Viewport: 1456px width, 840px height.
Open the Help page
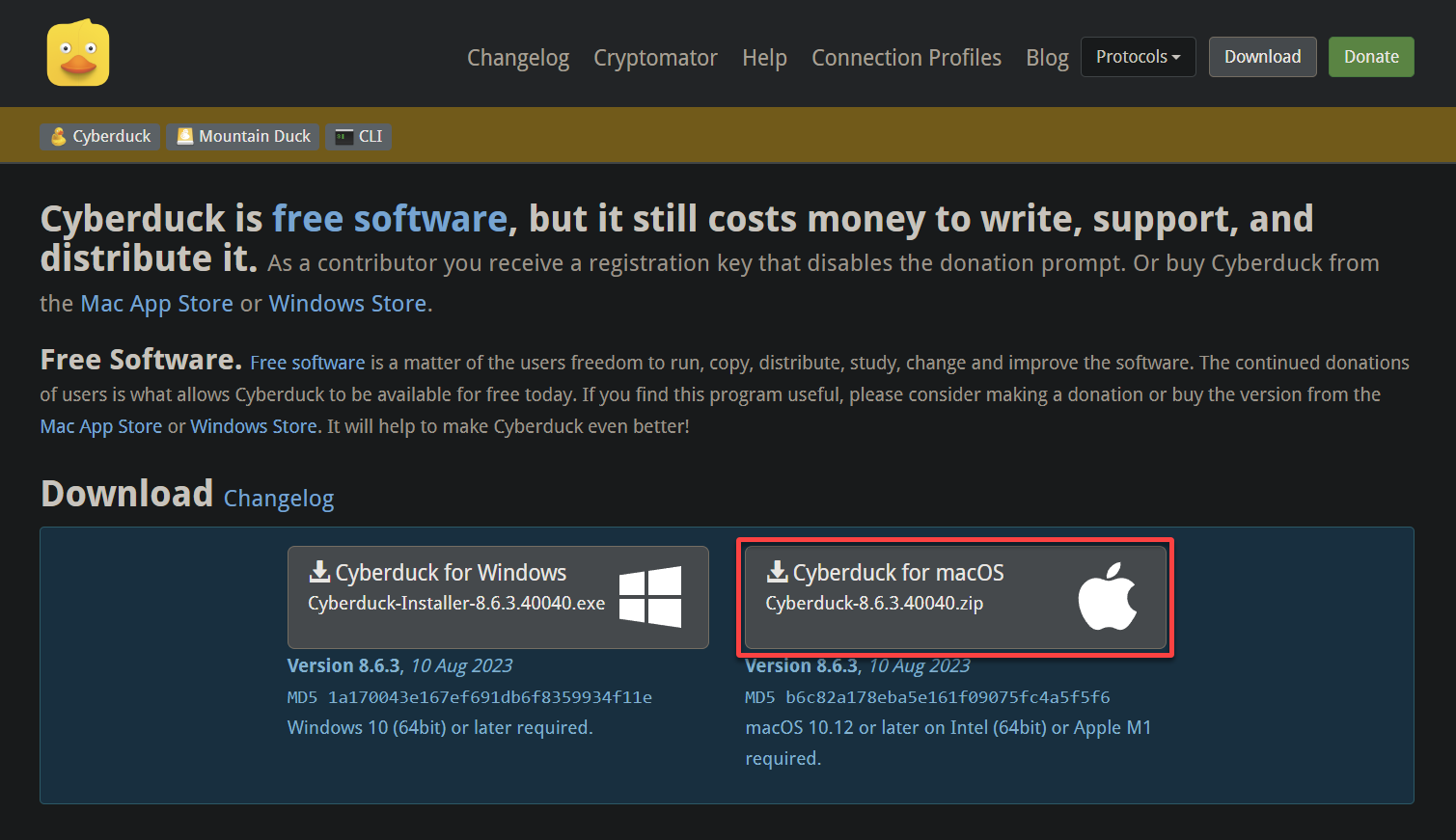point(764,58)
